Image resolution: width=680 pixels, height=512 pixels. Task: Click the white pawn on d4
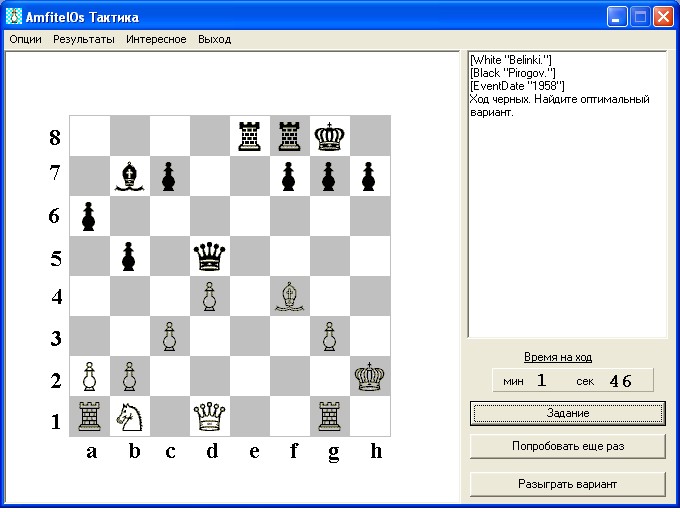209,297
